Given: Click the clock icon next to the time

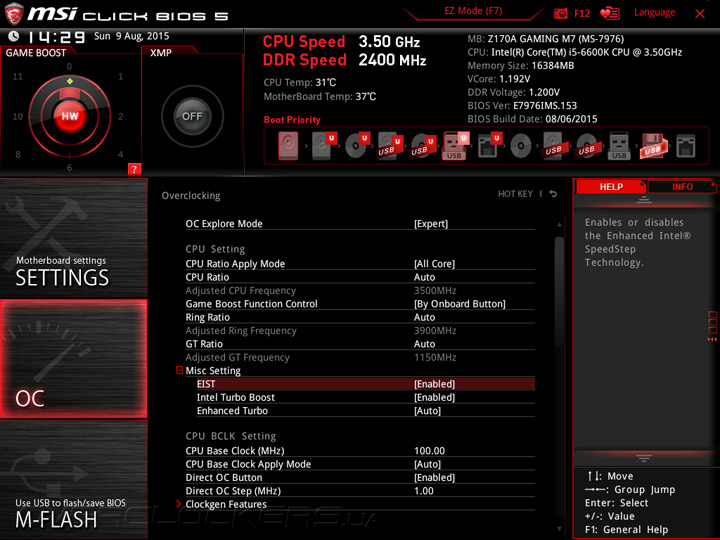Looking at the screenshot, I should [x=14, y=36].
